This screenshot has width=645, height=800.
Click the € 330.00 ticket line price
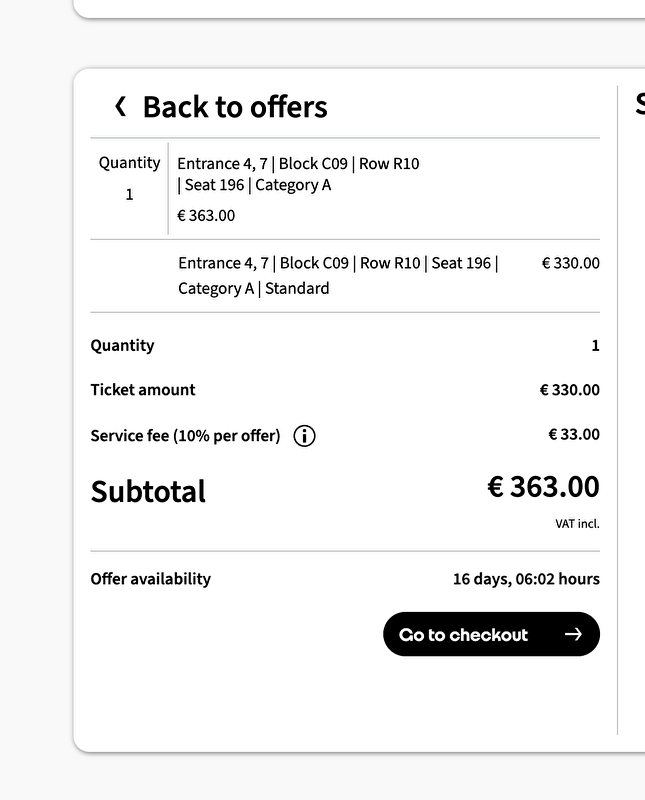click(570, 263)
